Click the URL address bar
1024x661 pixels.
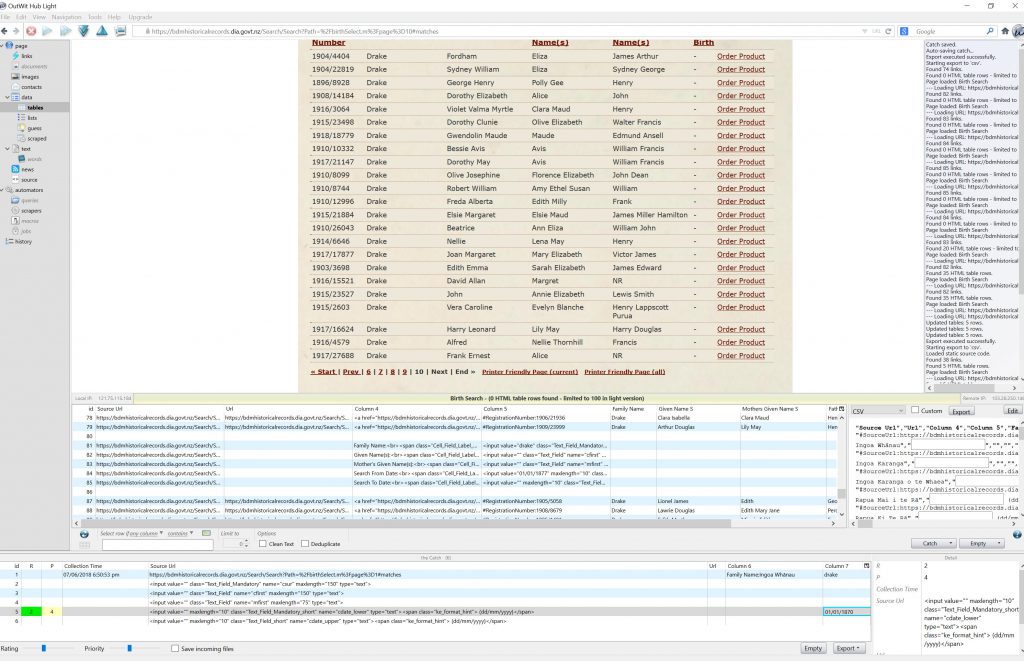(500, 32)
